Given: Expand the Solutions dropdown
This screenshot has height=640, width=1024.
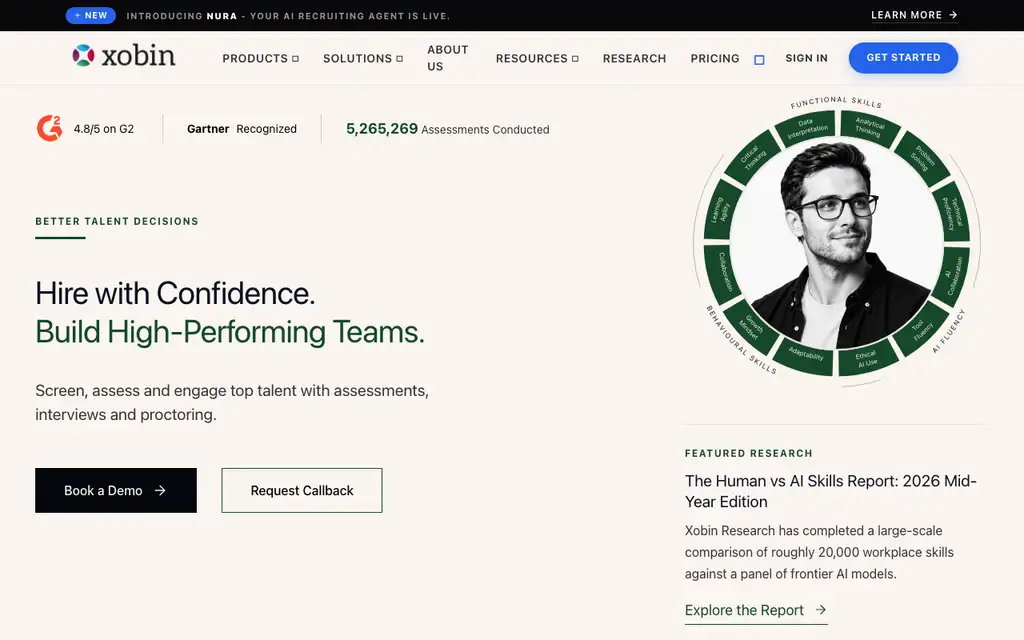Looking at the screenshot, I should click(363, 58).
